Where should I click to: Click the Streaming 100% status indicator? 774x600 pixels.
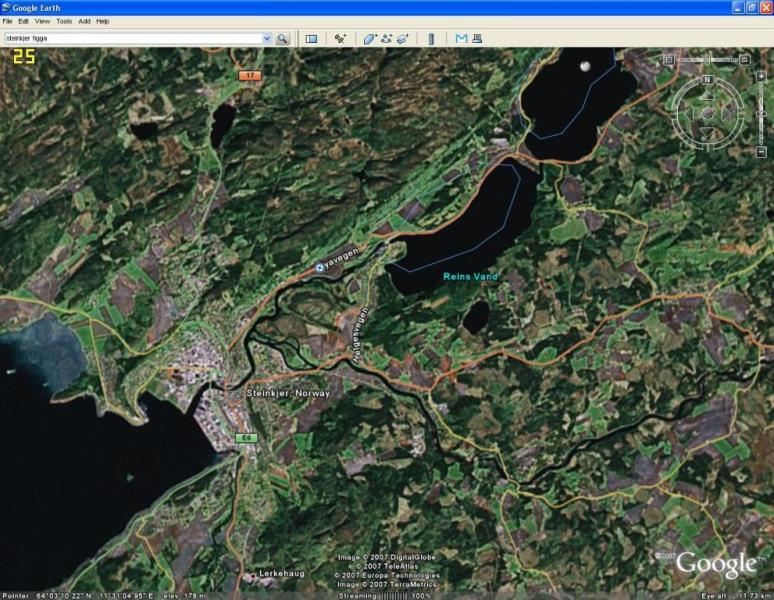pyautogui.click(x=385, y=596)
